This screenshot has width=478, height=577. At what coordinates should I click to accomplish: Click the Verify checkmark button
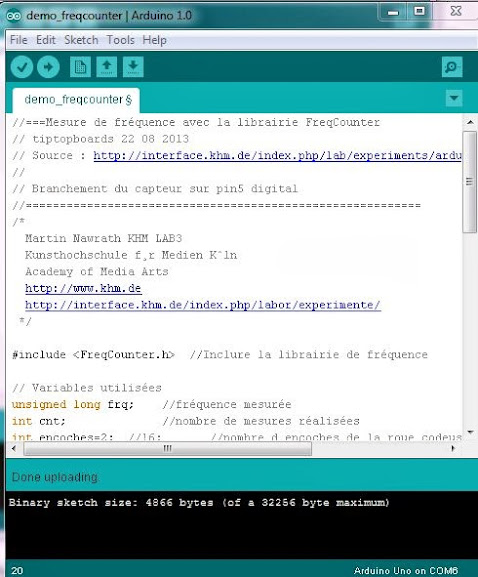(x=22, y=67)
